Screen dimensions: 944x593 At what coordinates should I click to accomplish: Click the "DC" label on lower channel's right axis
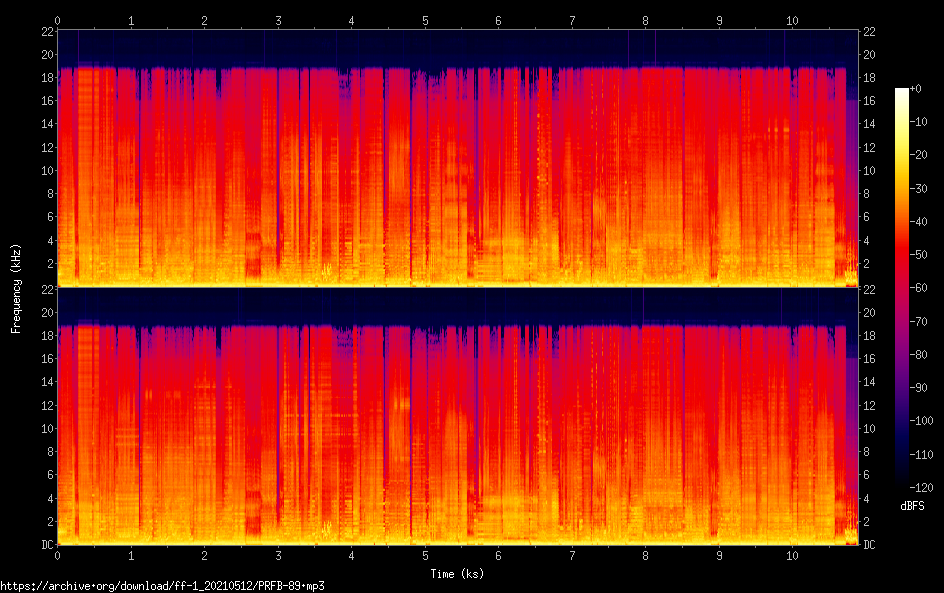(x=869, y=544)
